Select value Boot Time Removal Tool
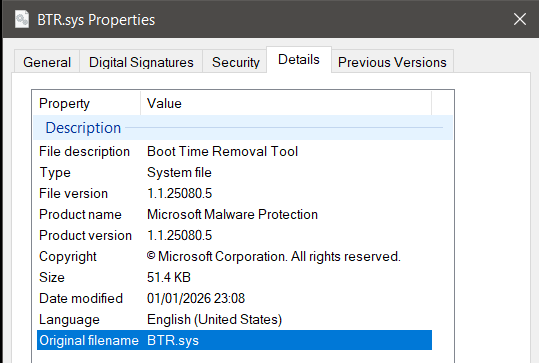This screenshot has height=363, width=539. [x=222, y=152]
